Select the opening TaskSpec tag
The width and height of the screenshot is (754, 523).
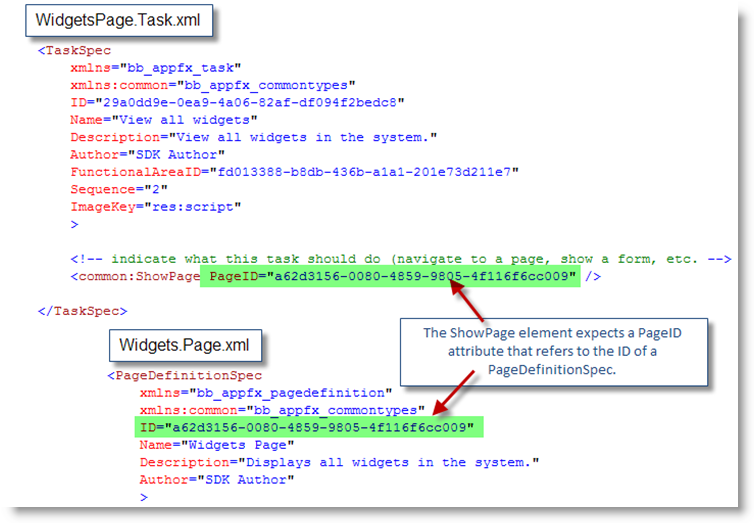(74, 49)
